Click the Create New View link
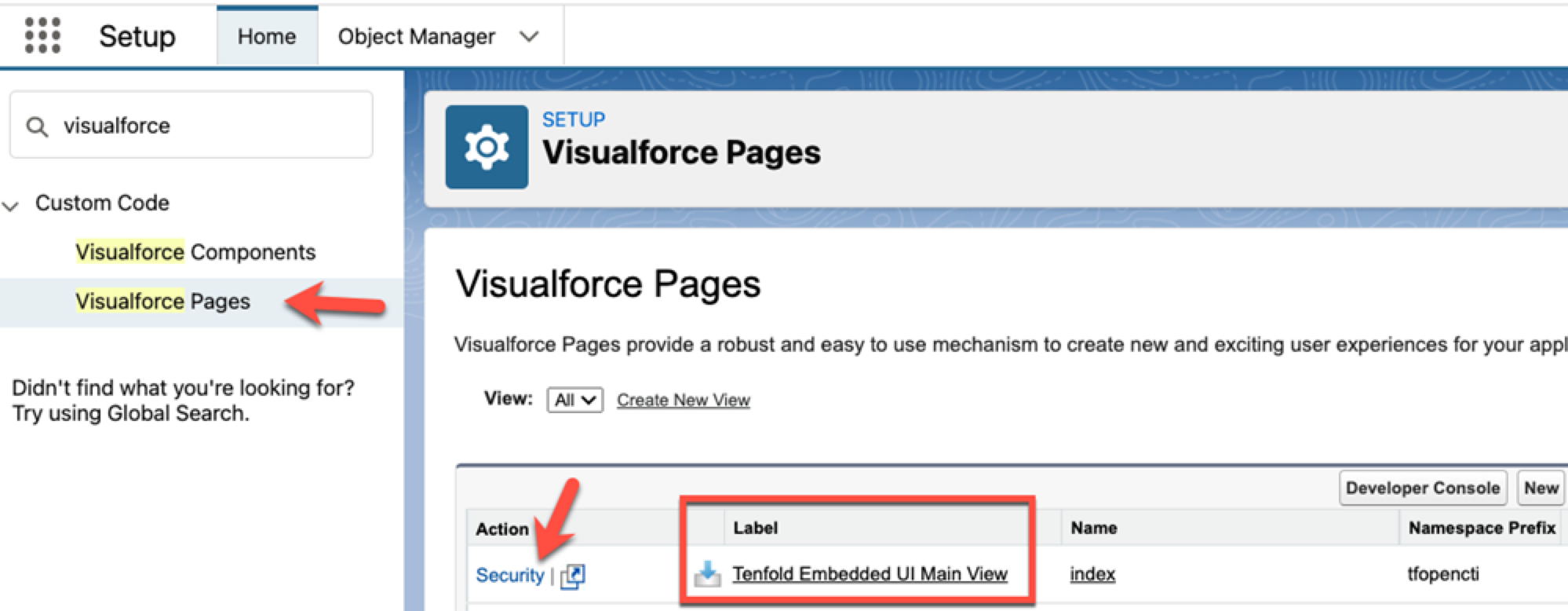 [683, 400]
